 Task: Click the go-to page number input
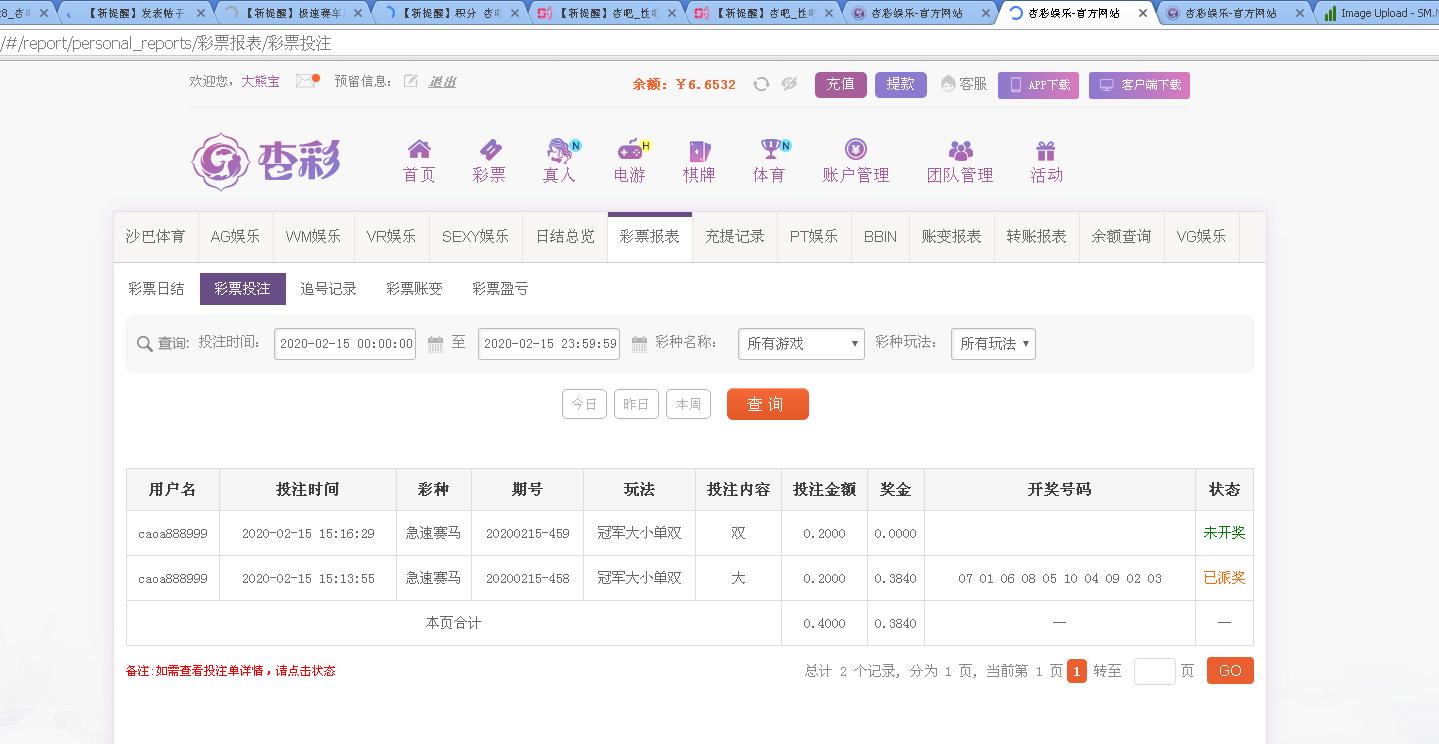coord(1155,671)
